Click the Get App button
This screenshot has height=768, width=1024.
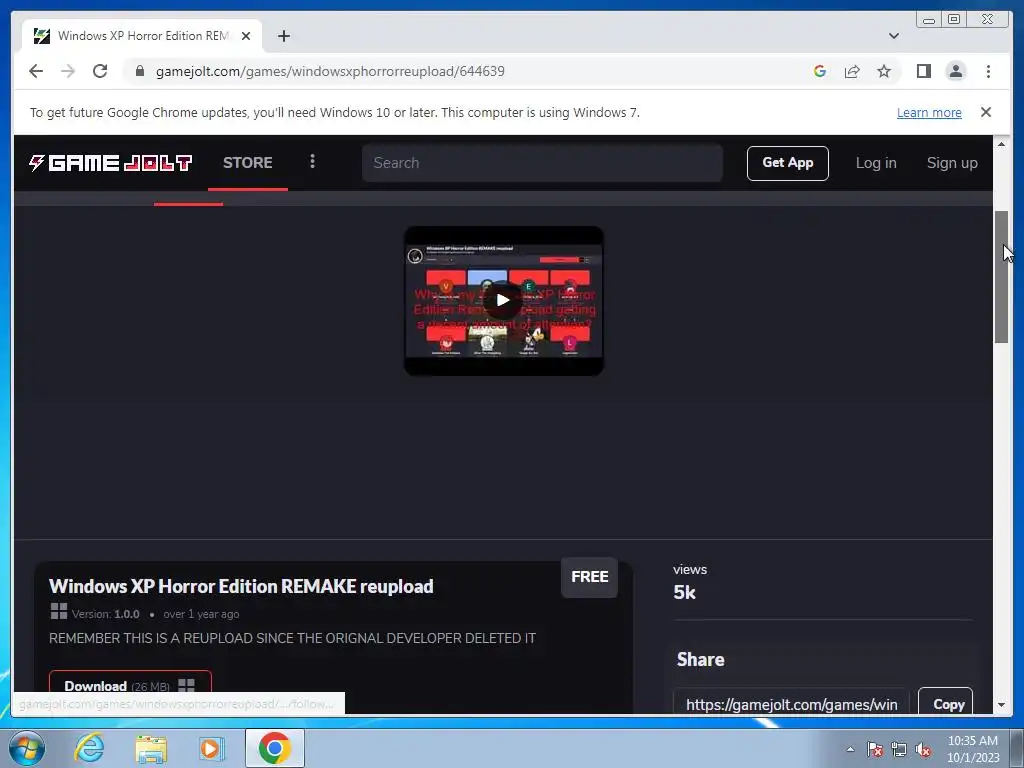pyautogui.click(x=788, y=163)
